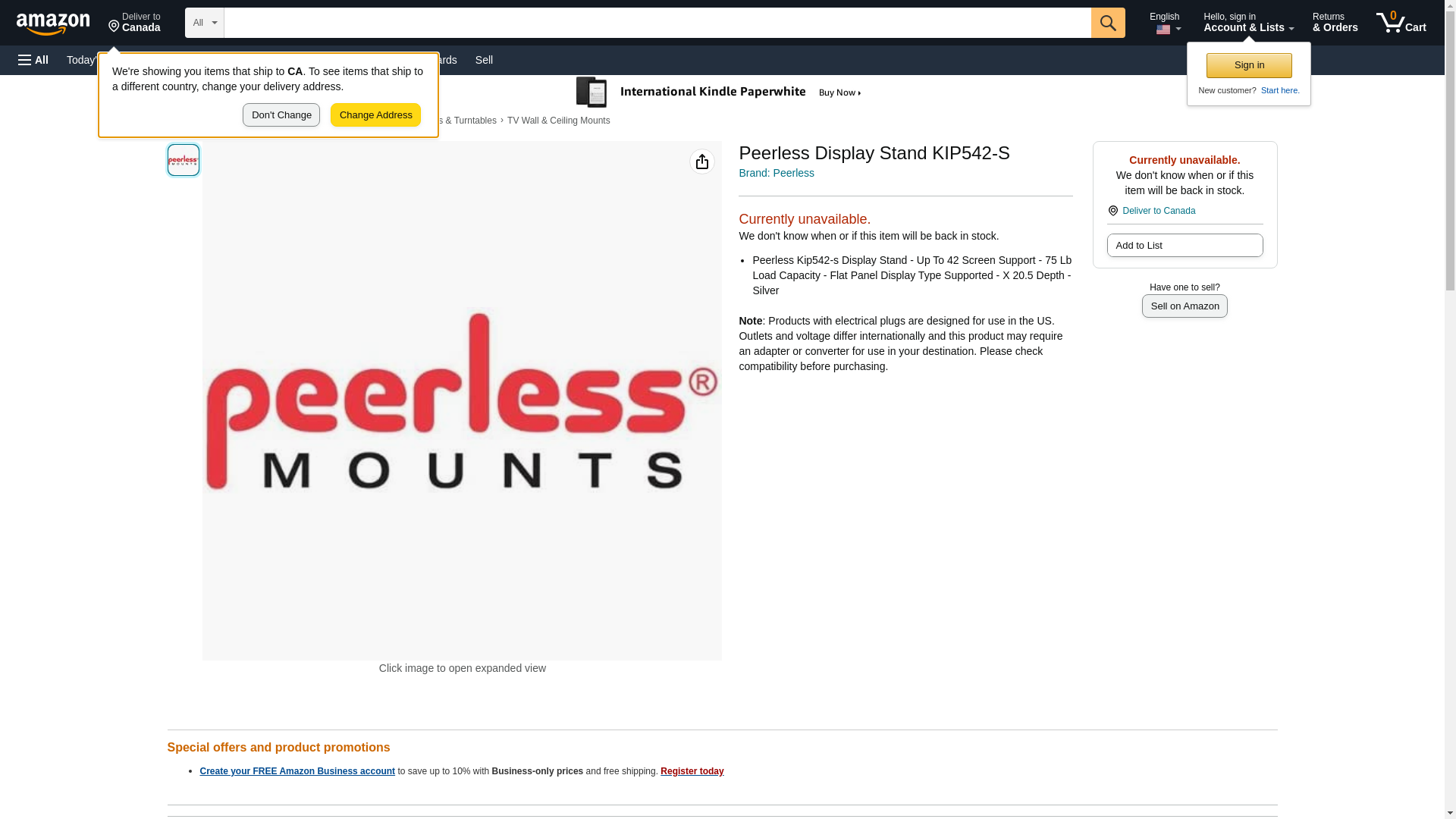Image resolution: width=1456 pixels, height=819 pixels.
Task: Click the Deliver to Canada location pin
Action: click(x=135, y=23)
